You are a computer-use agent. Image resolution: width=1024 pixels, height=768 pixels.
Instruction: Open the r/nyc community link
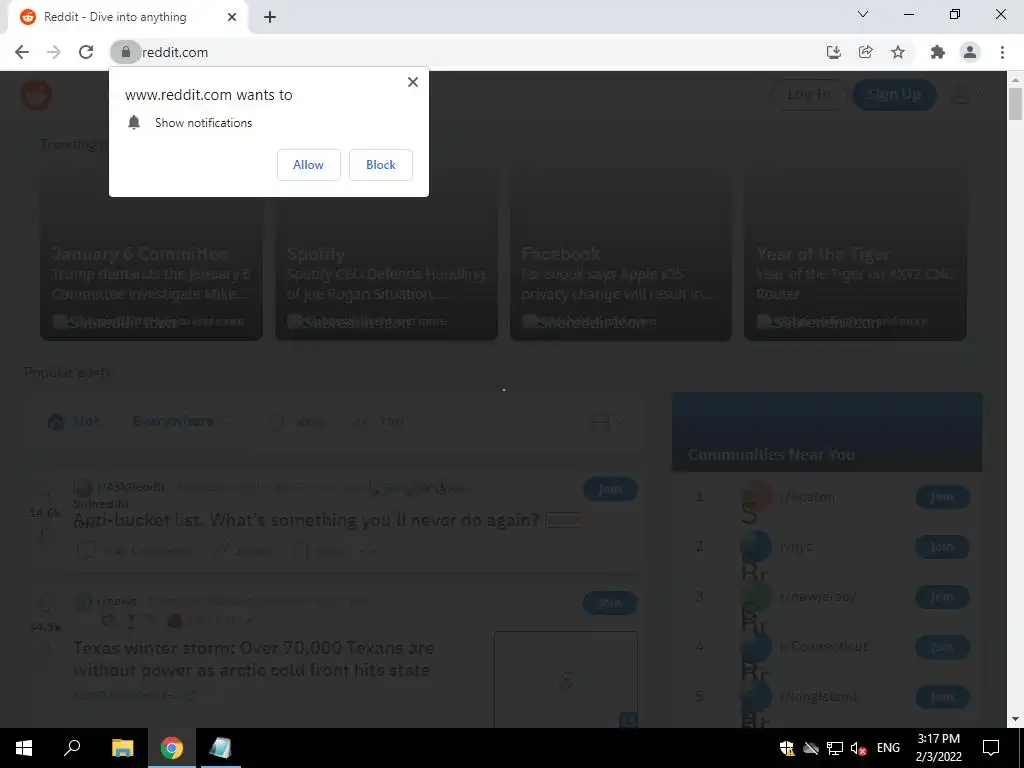[x=797, y=547]
